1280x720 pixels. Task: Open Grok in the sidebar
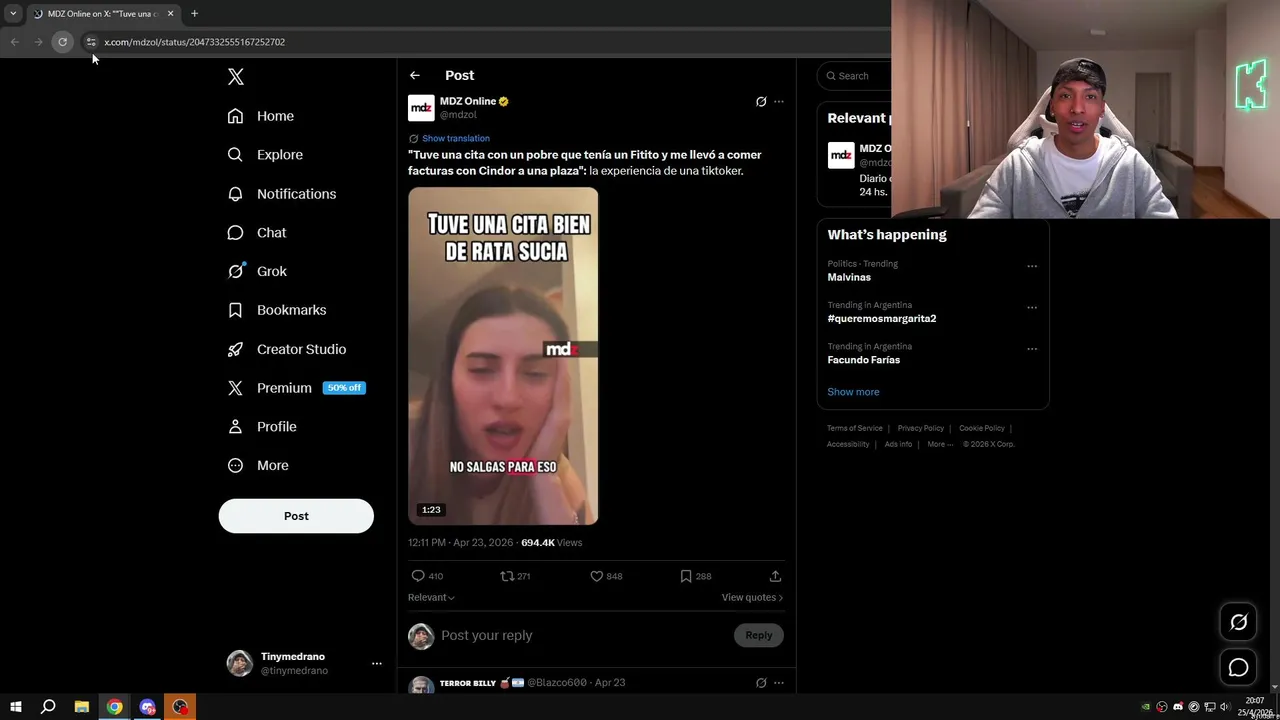pyautogui.click(x=257, y=271)
